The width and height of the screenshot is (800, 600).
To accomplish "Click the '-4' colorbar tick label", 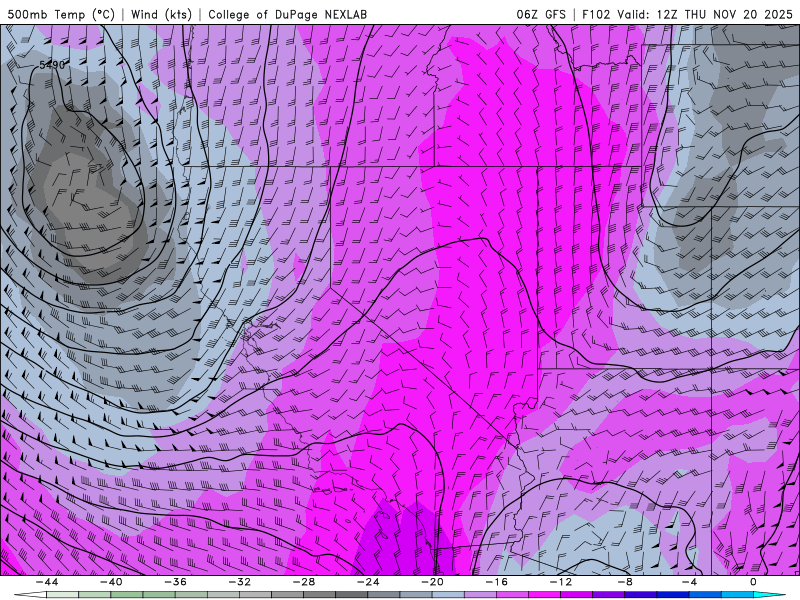I will (x=689, y=582).
